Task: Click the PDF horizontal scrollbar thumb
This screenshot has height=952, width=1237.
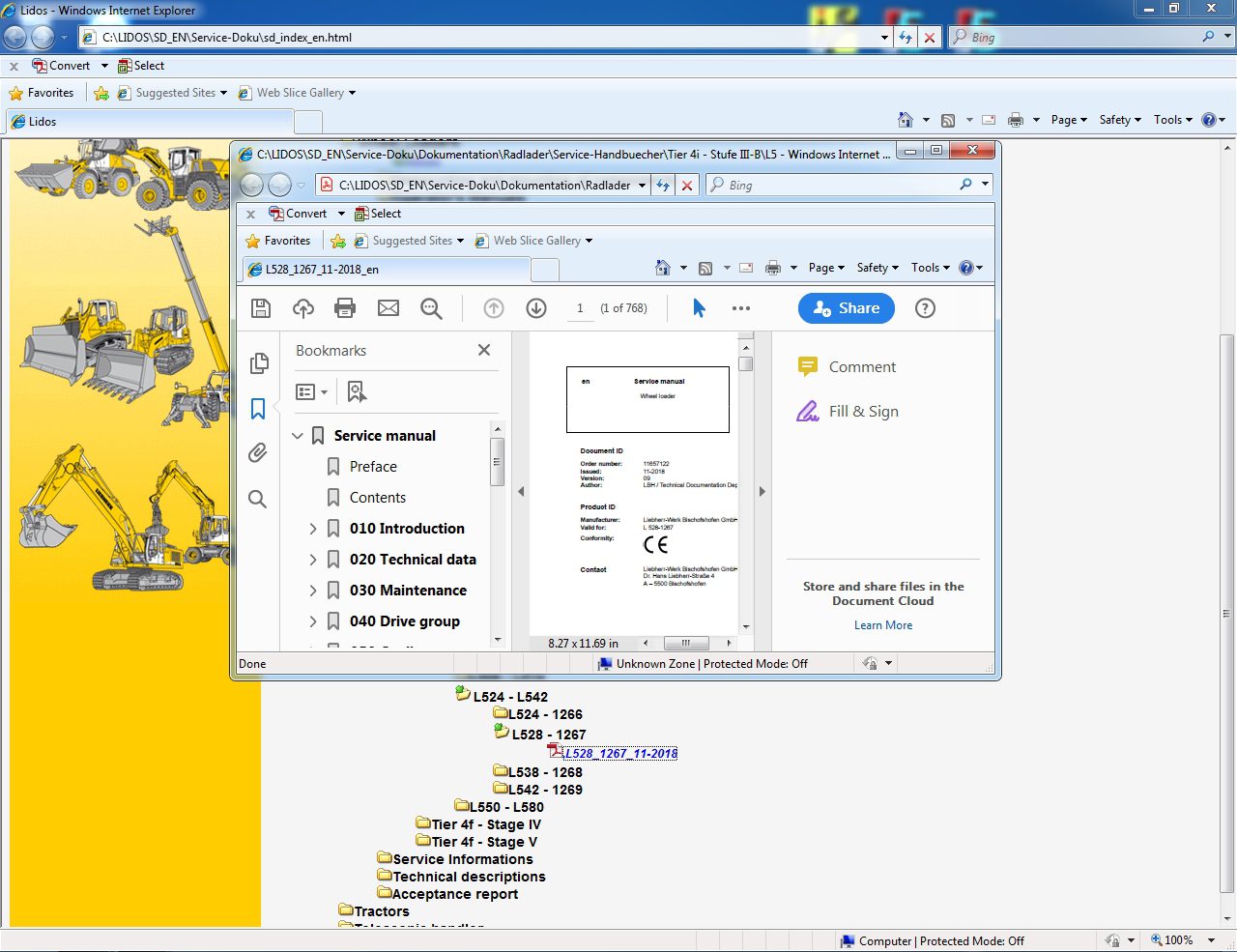Action: 685,643
